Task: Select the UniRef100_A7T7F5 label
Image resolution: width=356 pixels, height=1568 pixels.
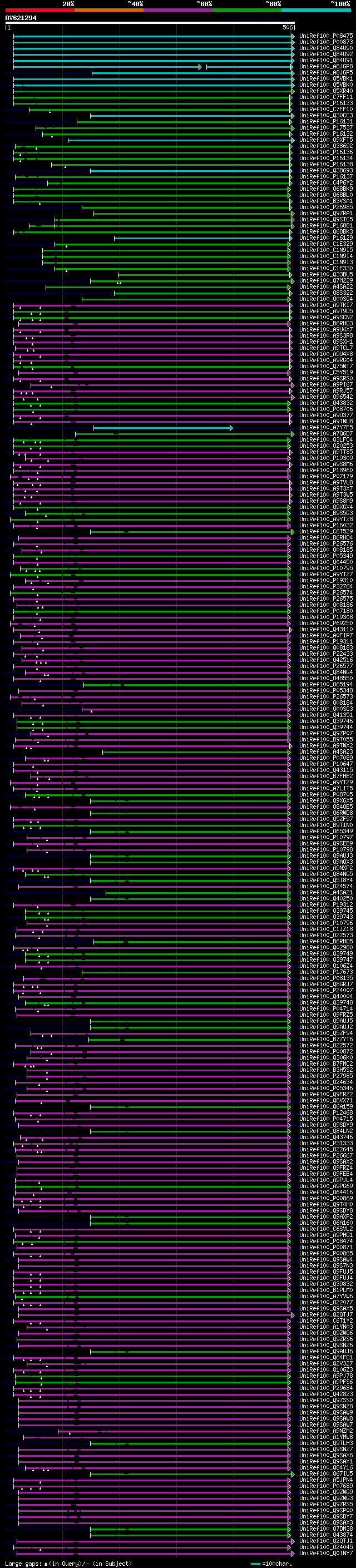Action: coord(326,428)
